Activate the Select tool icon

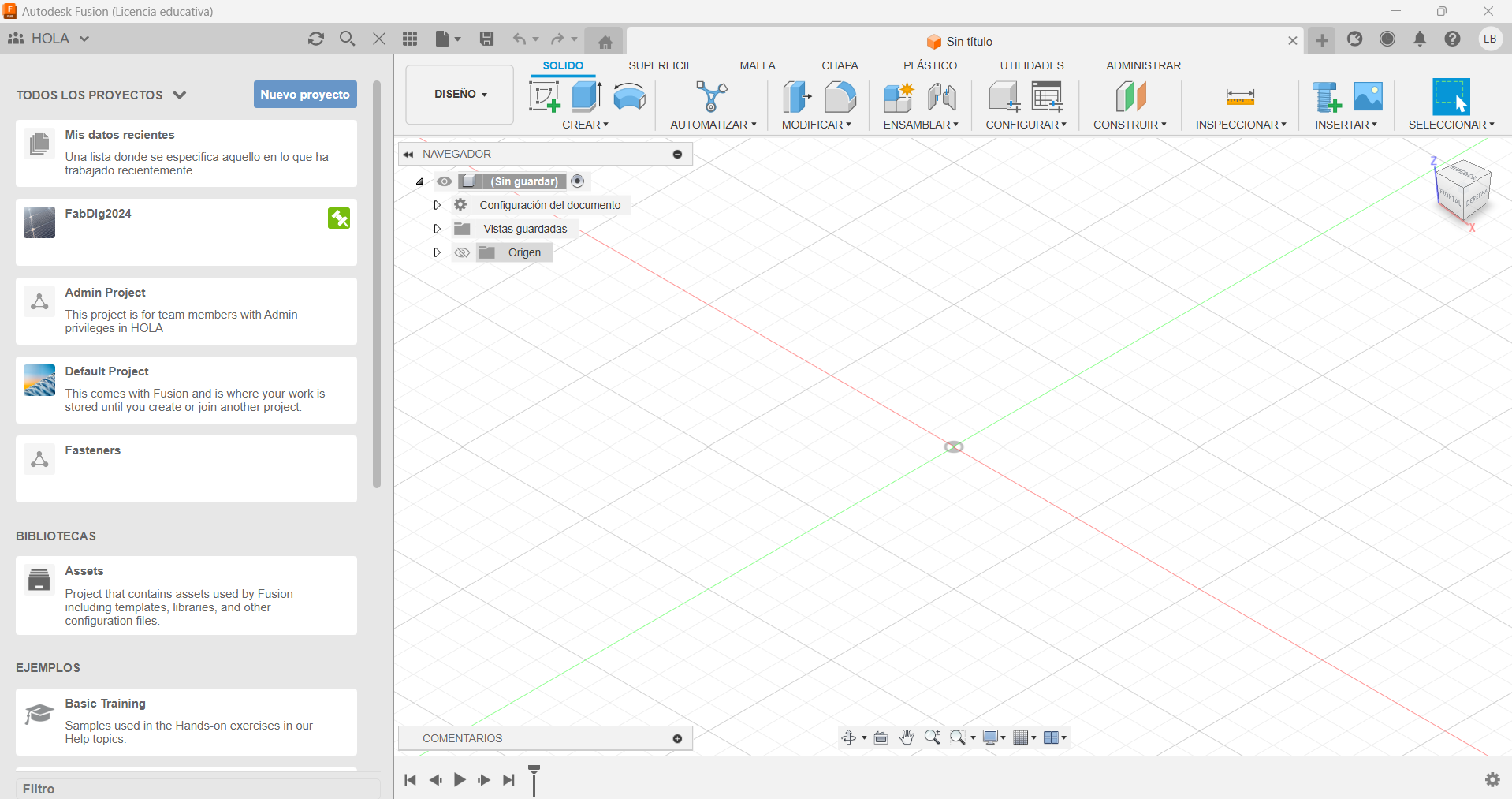click(x=1451, y=97)
